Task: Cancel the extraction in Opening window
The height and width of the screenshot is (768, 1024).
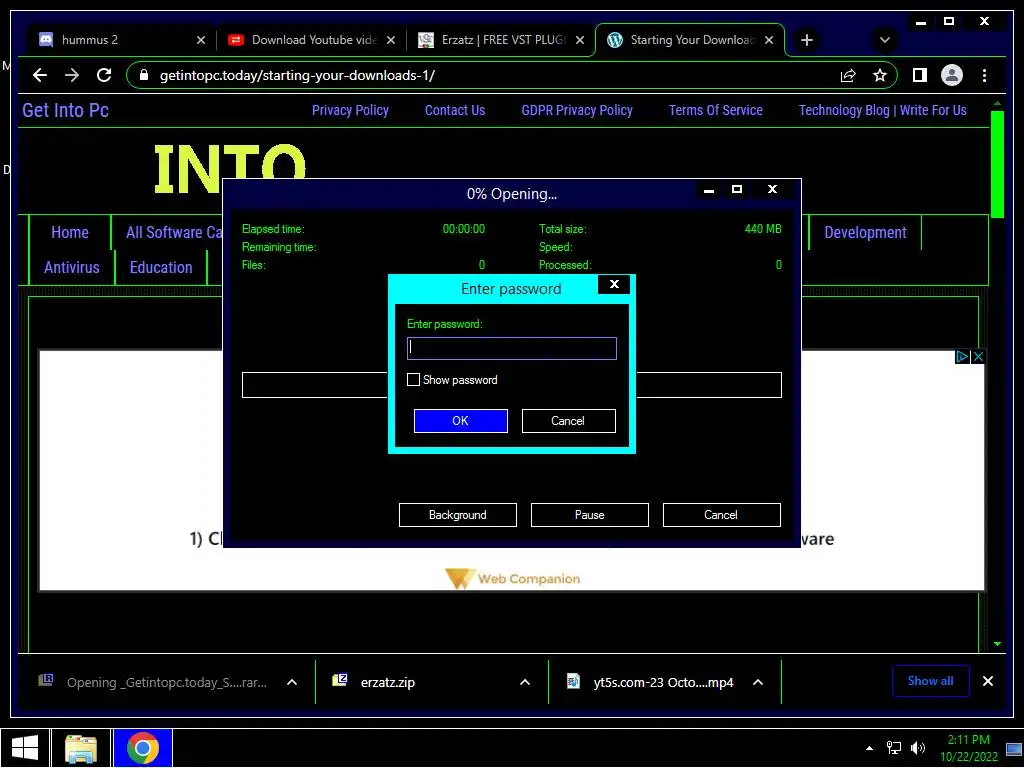Action: point(722,515)
